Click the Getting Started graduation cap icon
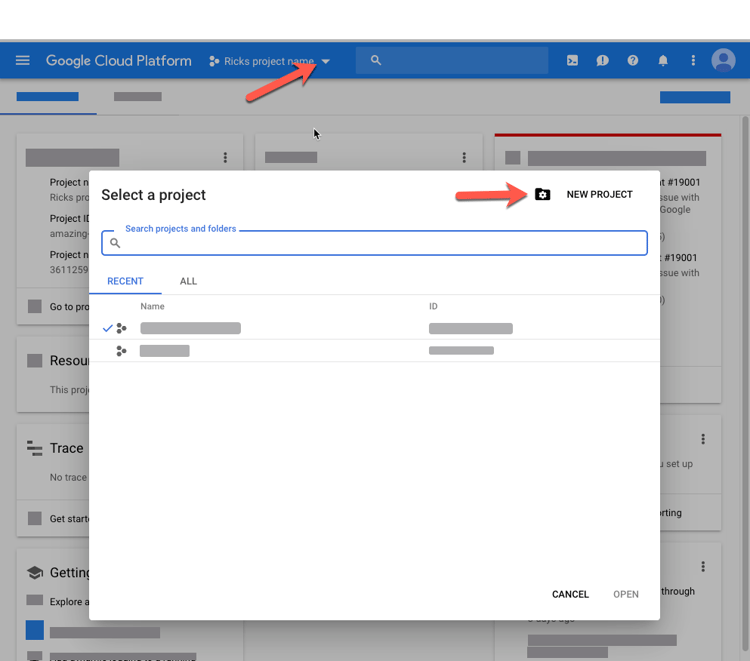Image resolution: width=750 pixels, height=661 pixels. coord(34,573)
